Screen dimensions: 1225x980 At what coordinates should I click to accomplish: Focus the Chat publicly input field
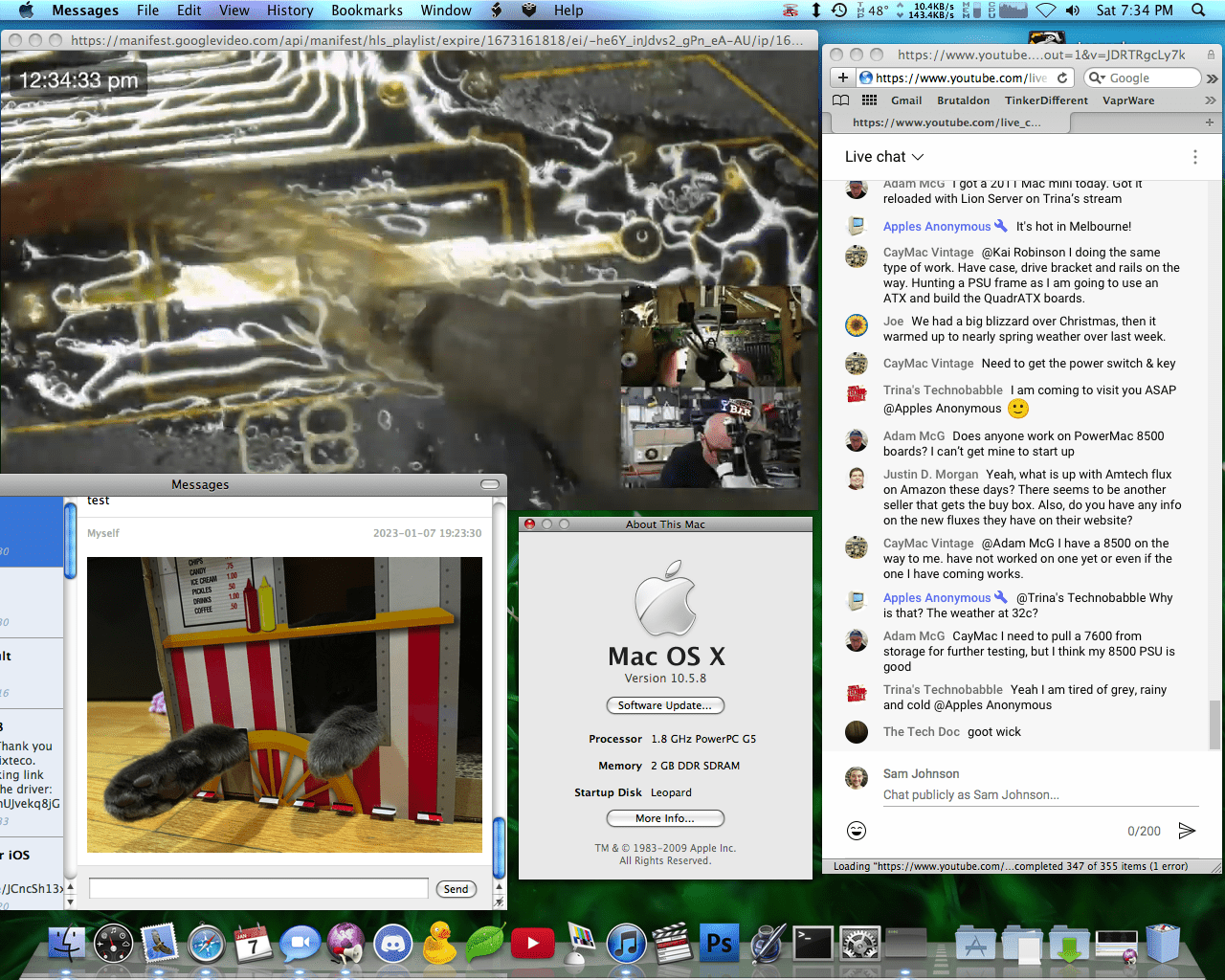point(1040,795)
